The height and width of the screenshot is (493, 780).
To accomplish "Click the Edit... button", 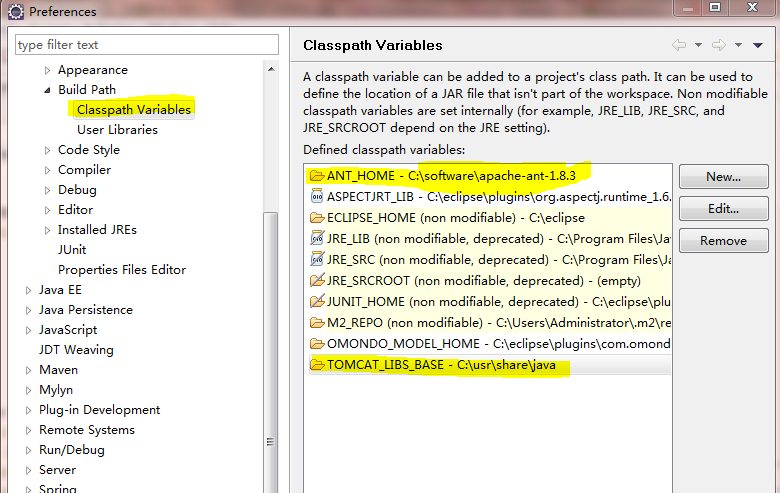I will point(724,208).
